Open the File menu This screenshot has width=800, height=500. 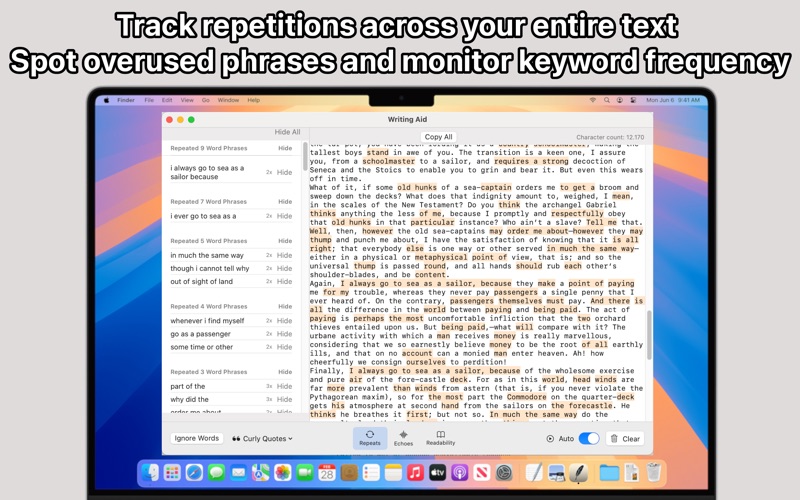coord(149,100)
